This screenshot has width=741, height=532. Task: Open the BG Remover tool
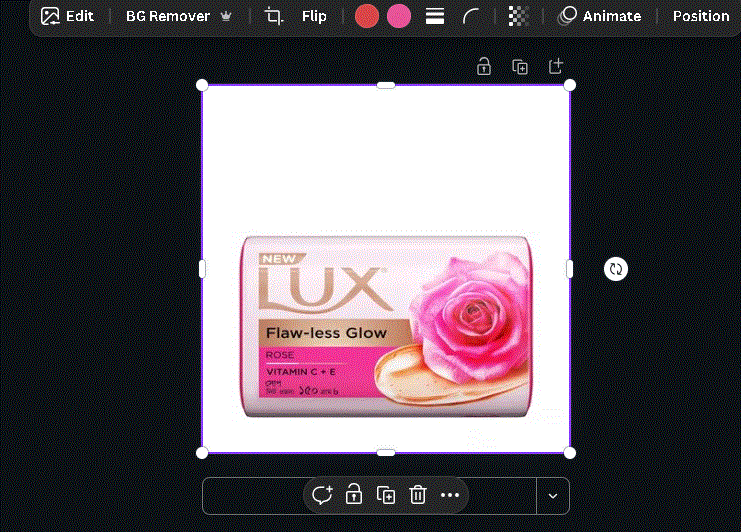pos(168,16)
